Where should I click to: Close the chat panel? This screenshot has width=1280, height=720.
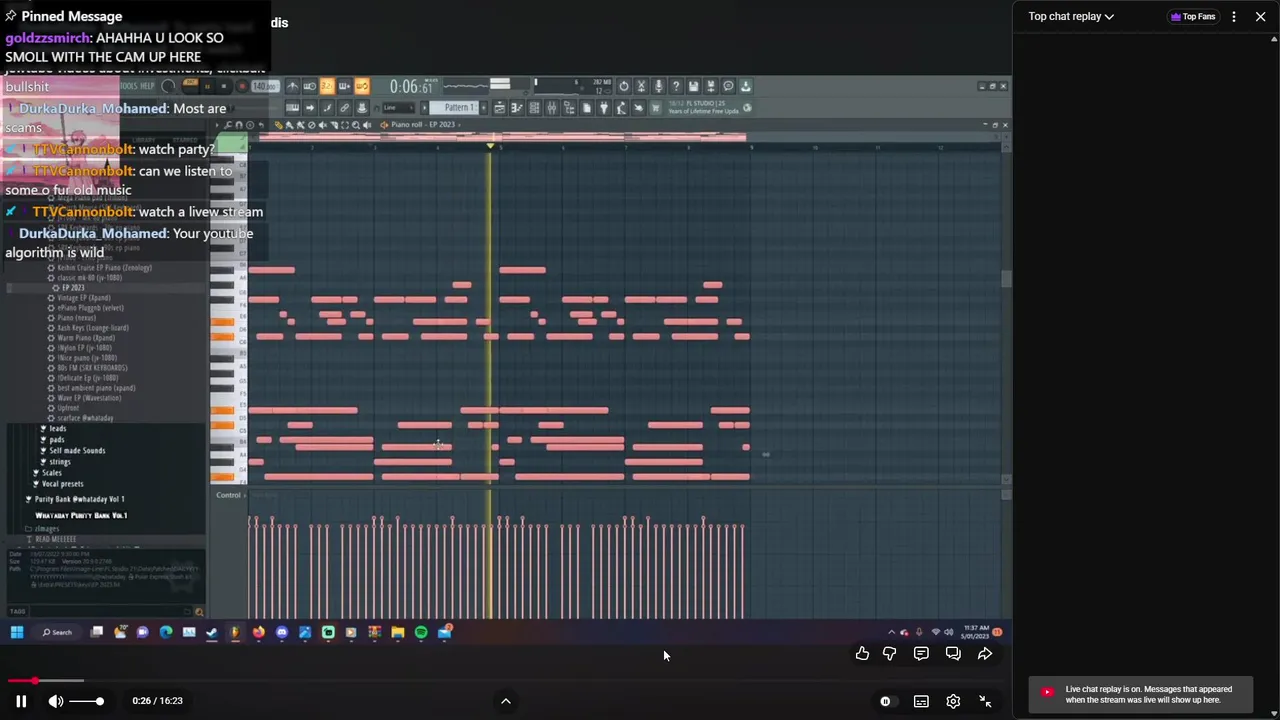click(x=1260, y=16)
